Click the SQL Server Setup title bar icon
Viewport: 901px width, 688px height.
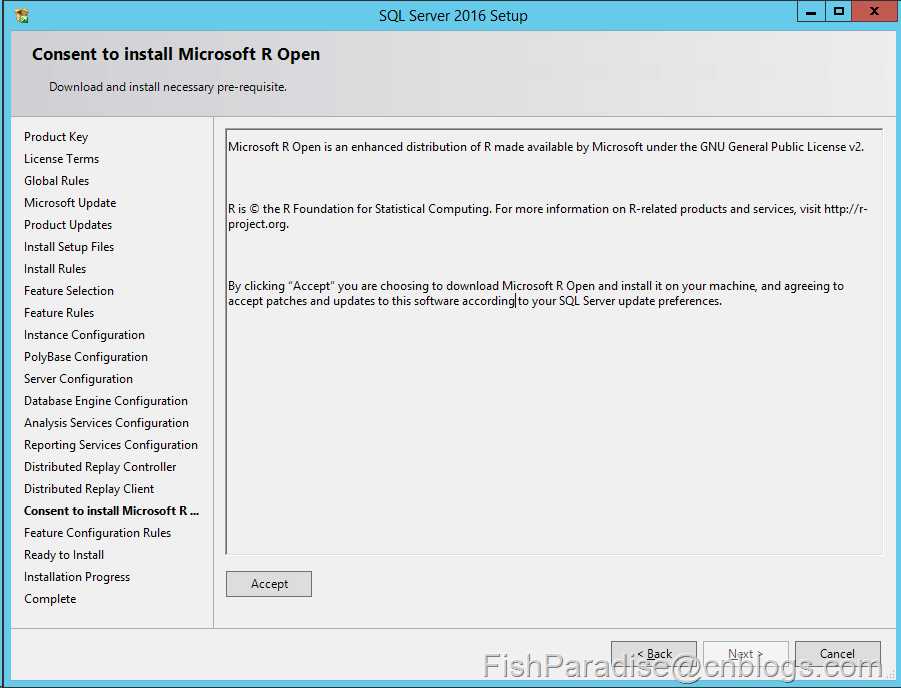[22, 16]
